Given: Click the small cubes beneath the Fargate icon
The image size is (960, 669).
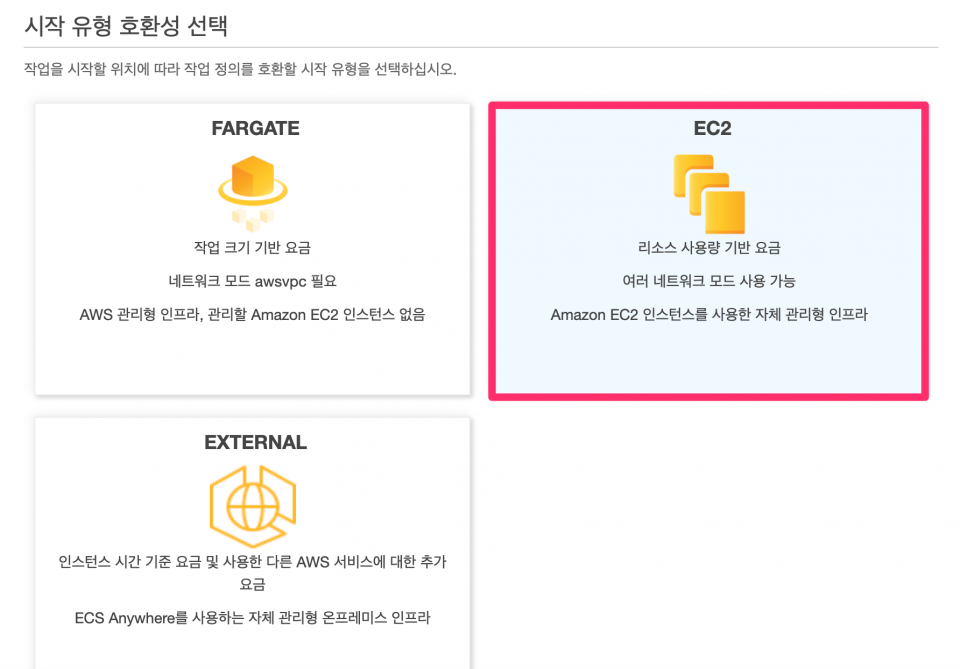Looking at the screenshot, I should tap(253, 219).
